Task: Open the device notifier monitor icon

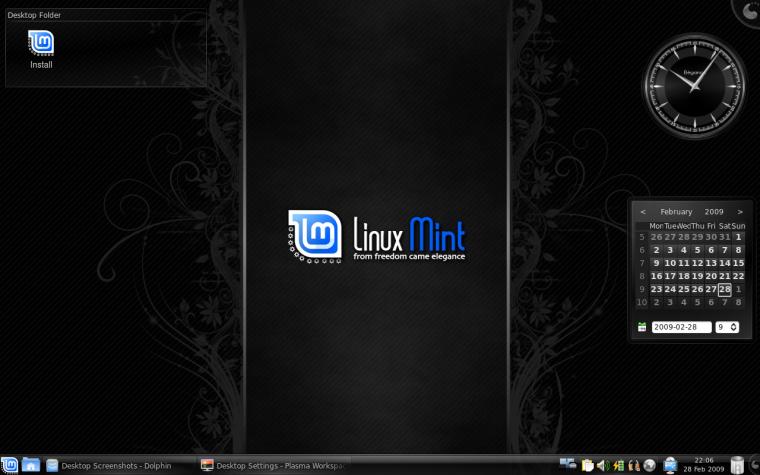Action: (x=670, y=466)
